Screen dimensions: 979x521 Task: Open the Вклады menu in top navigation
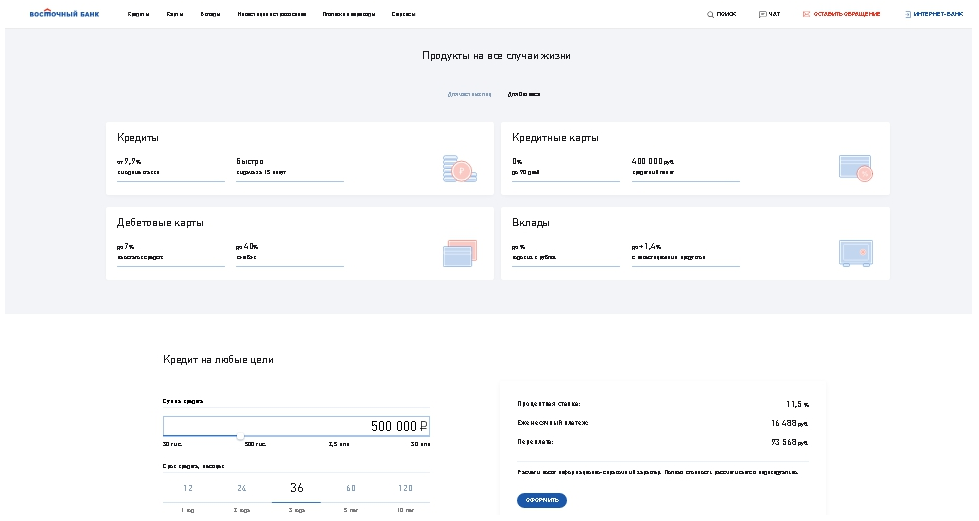click(x=210, y=15)
